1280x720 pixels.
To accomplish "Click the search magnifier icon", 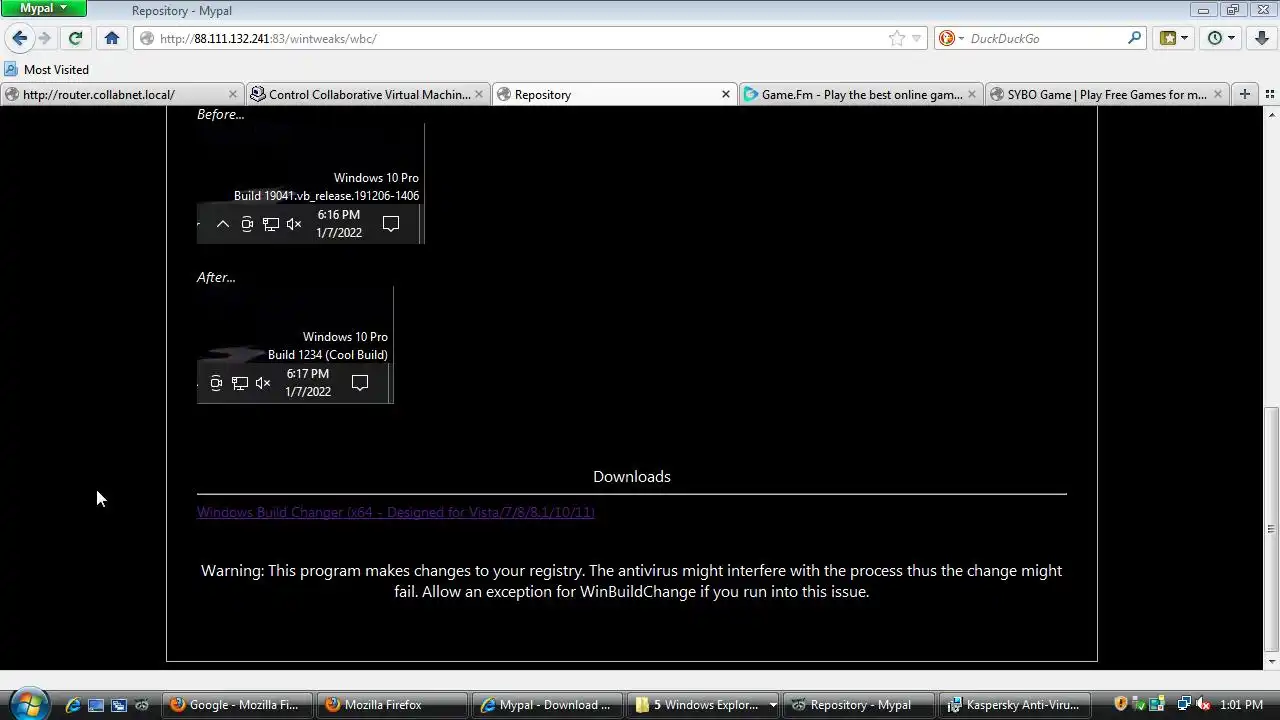I will coord(1134,38).
